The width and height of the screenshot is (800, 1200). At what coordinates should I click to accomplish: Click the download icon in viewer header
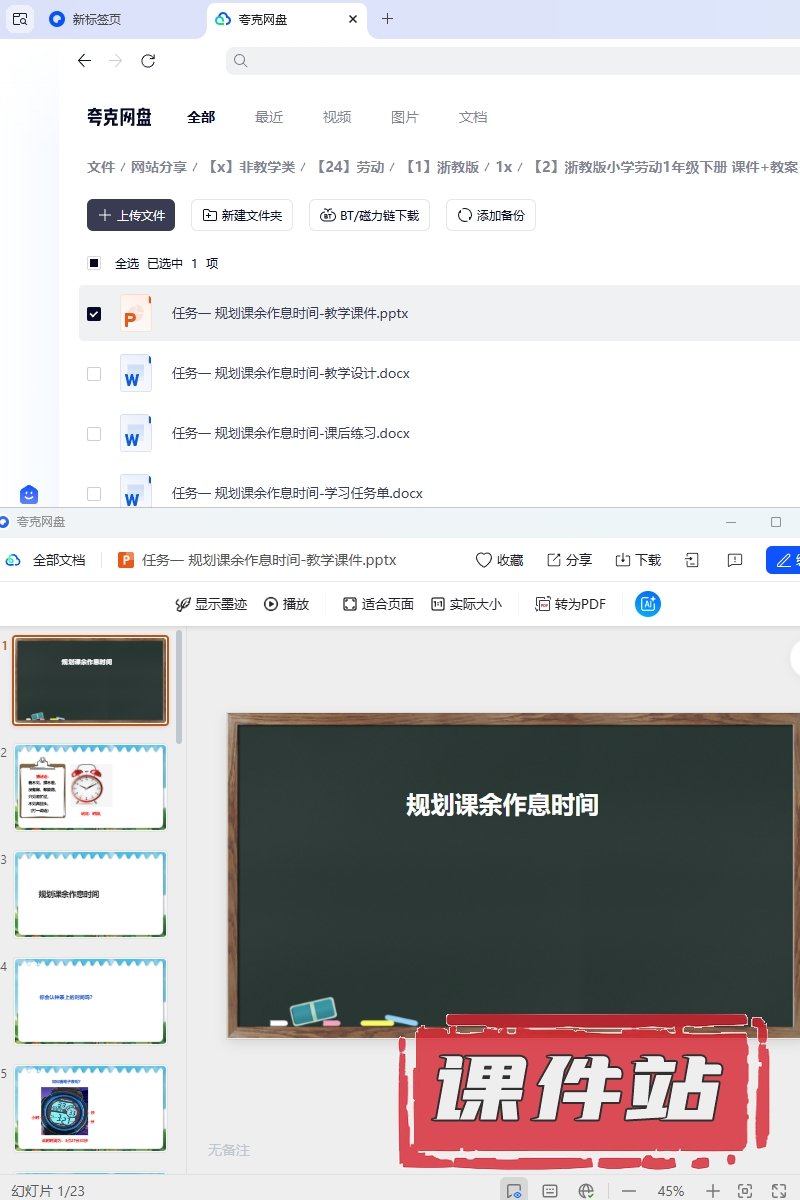[x=623, y=560]
